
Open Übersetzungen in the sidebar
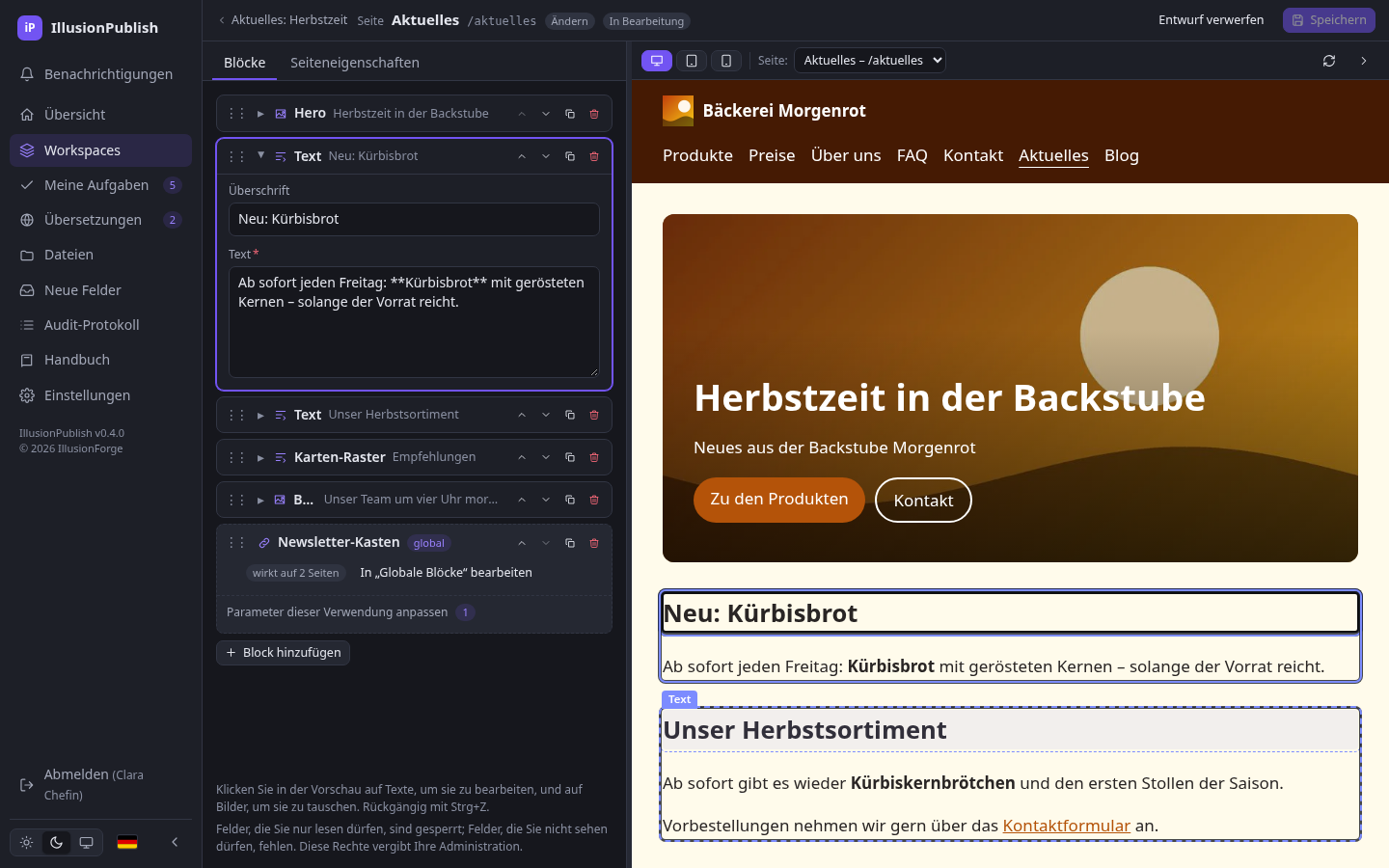[x=100, y=220]
